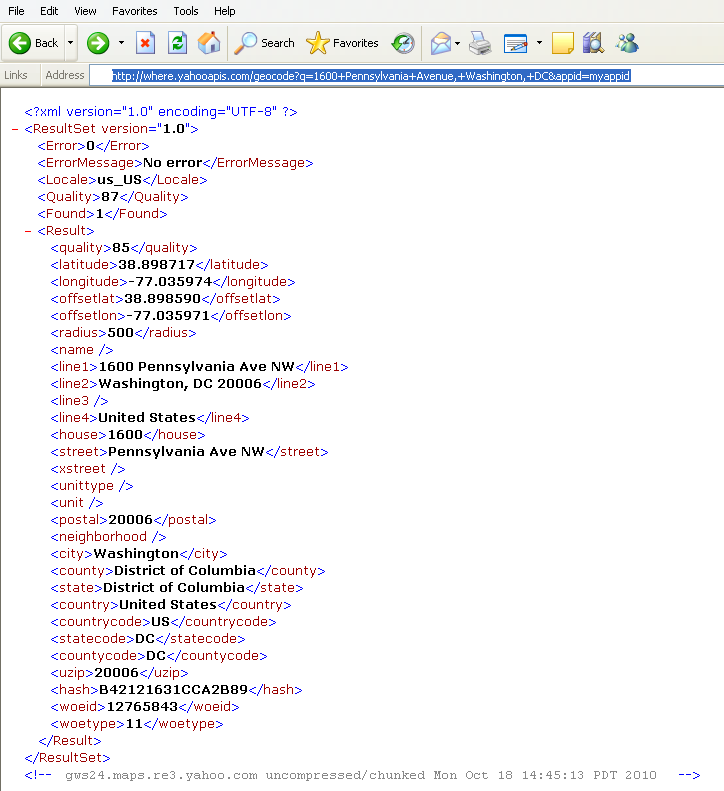Click the offsetlat value 38.898590

(162, 299)
